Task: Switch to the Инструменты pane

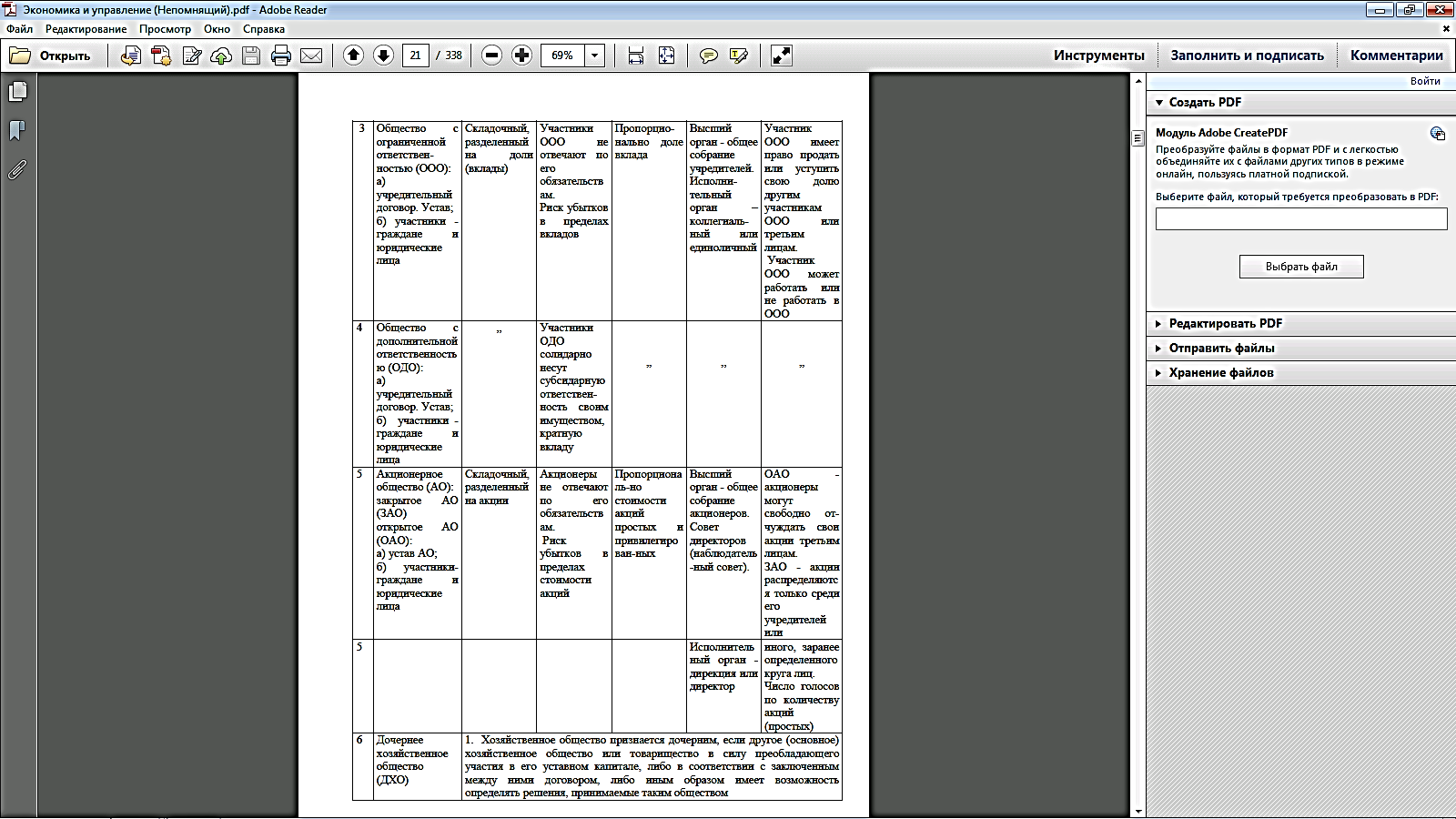Action: tap(1099, 56)
